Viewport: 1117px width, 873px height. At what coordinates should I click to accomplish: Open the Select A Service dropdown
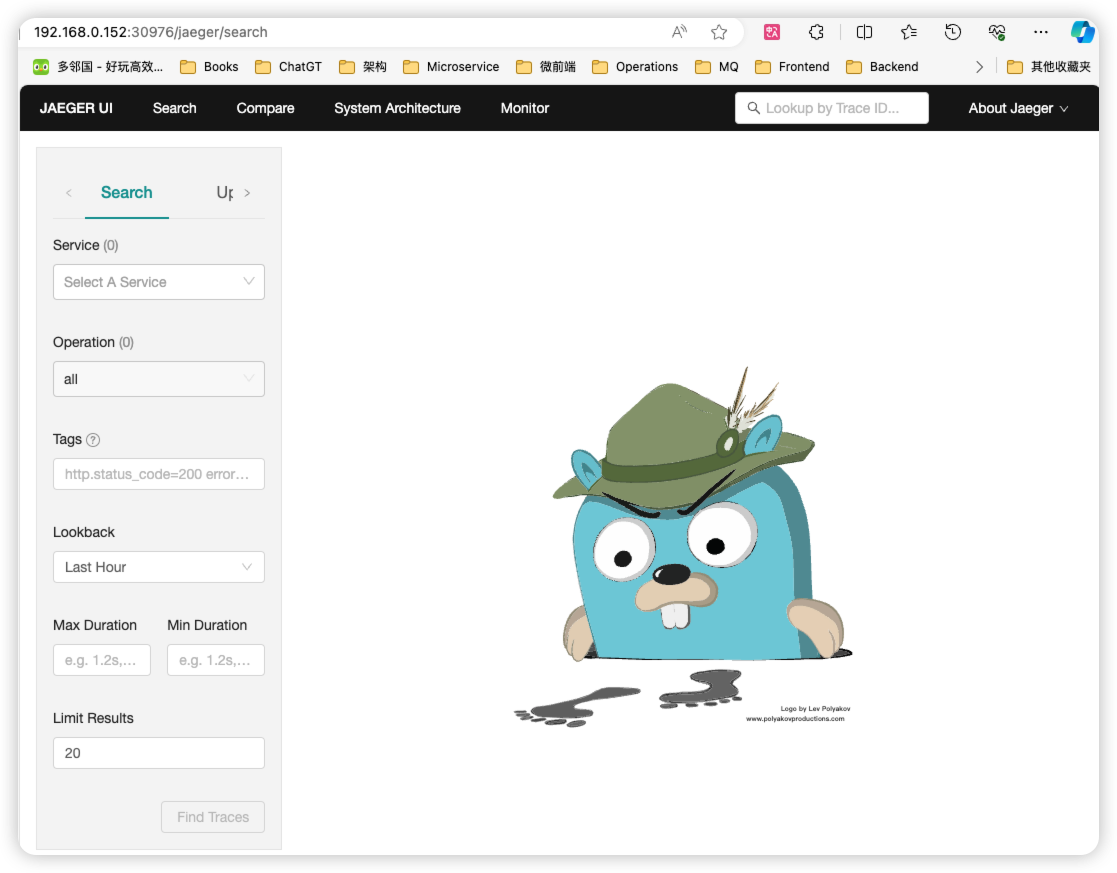tap(159, 282)
